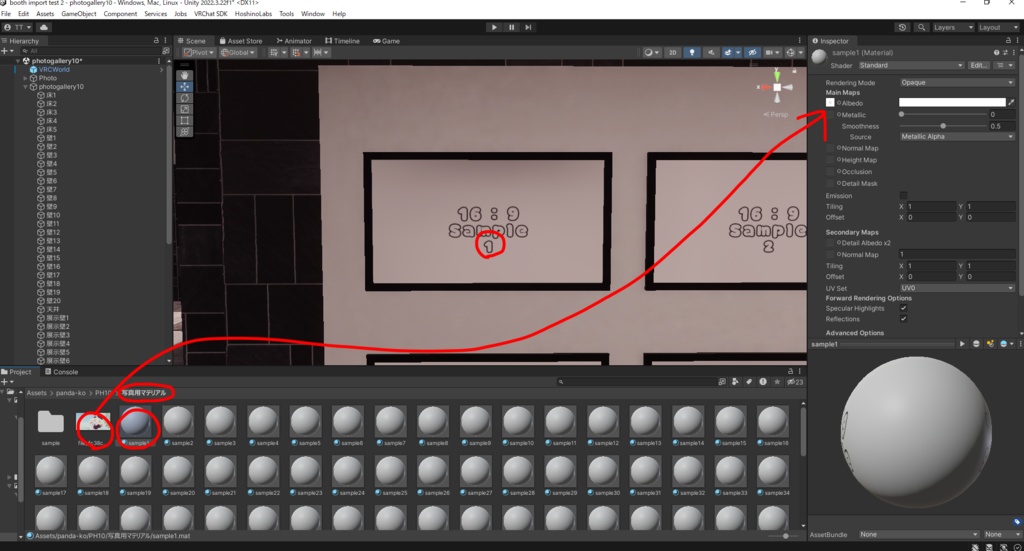This screenshot has width=1024, height=551.
Task: Open Source dropdown showing Metallic Alpha
Action: (x=957, y=136)
